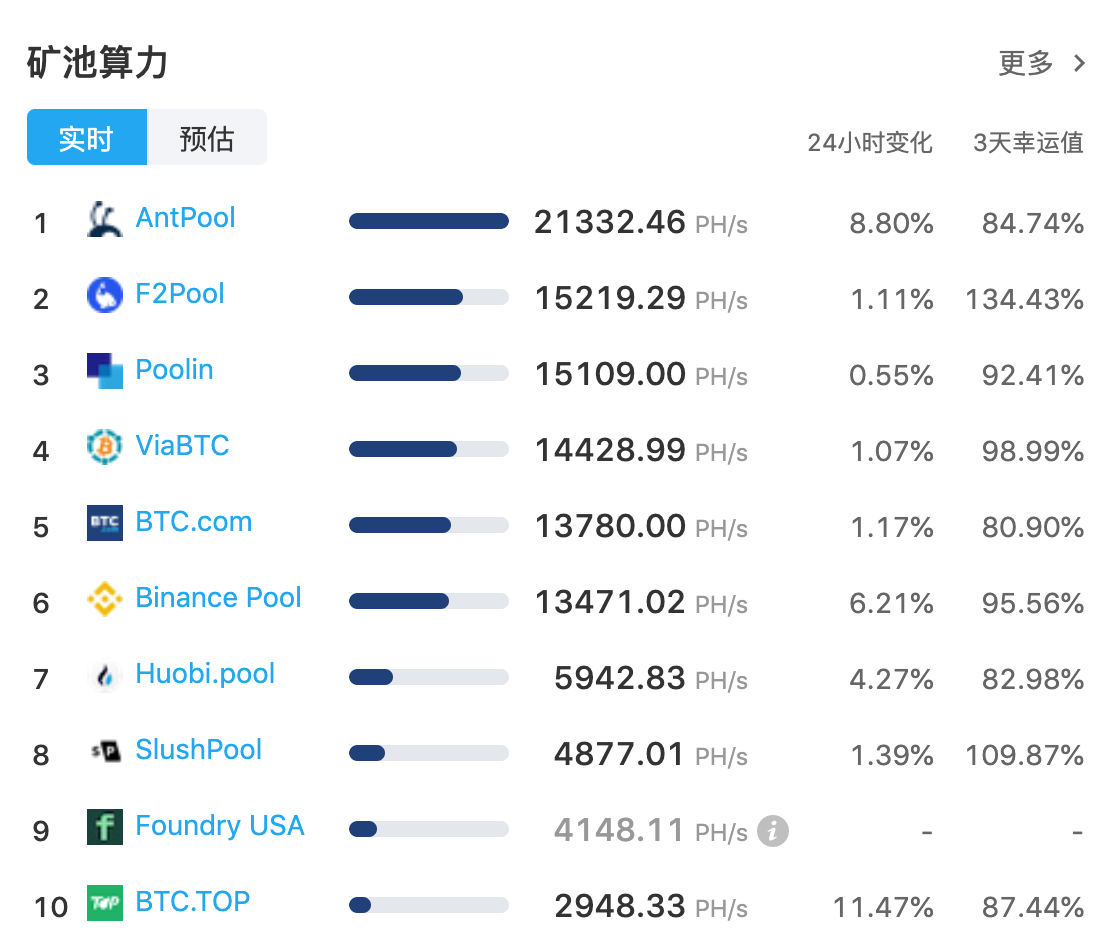Click the BTC.com logo icon
Viewport: 1120px width, 931px height.
click(104, 523)
